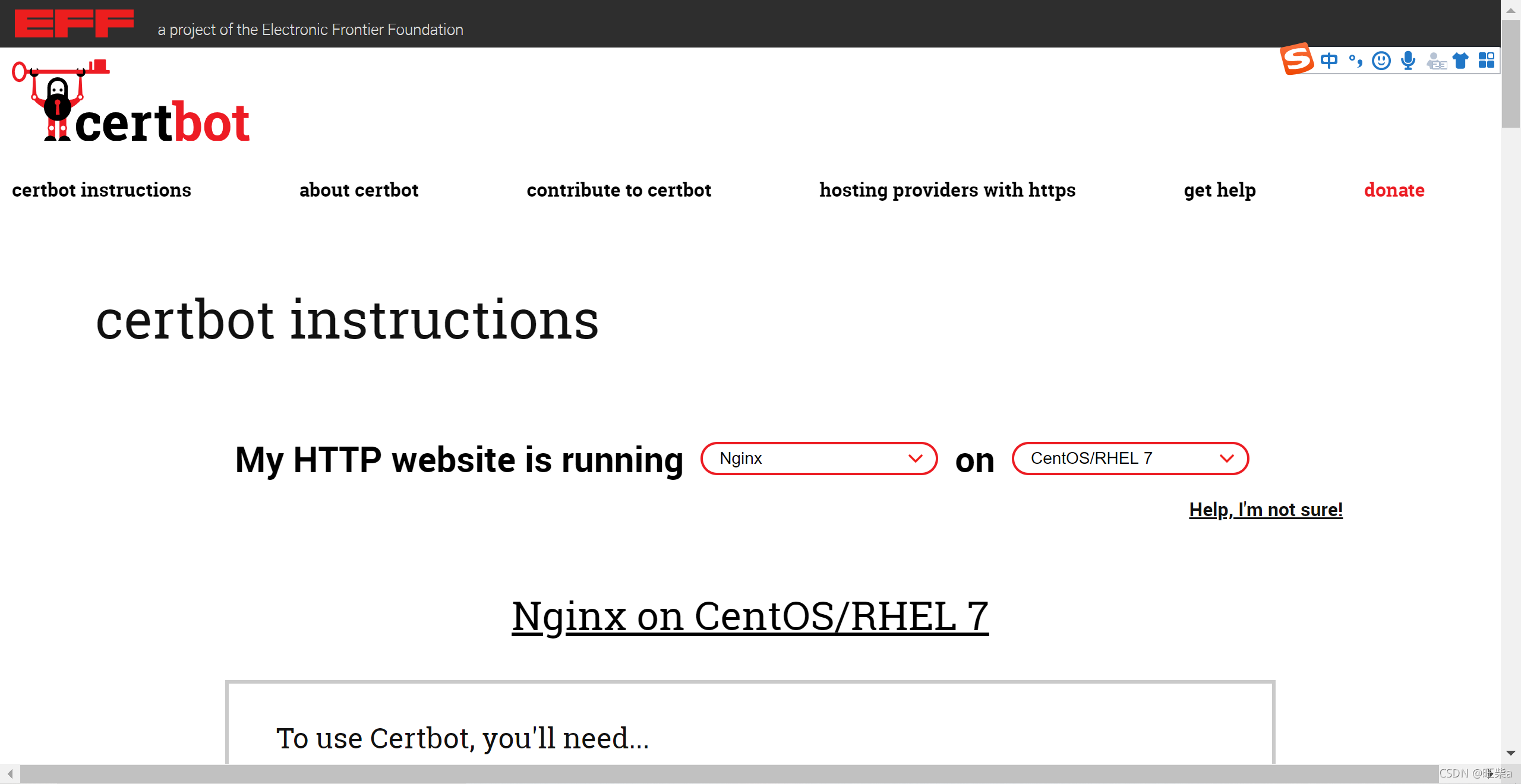This screenshot has height=784, width=1521.
Task: Go to certbot instructions nav item
Action: pyautogui.click(x=102, y=190)
